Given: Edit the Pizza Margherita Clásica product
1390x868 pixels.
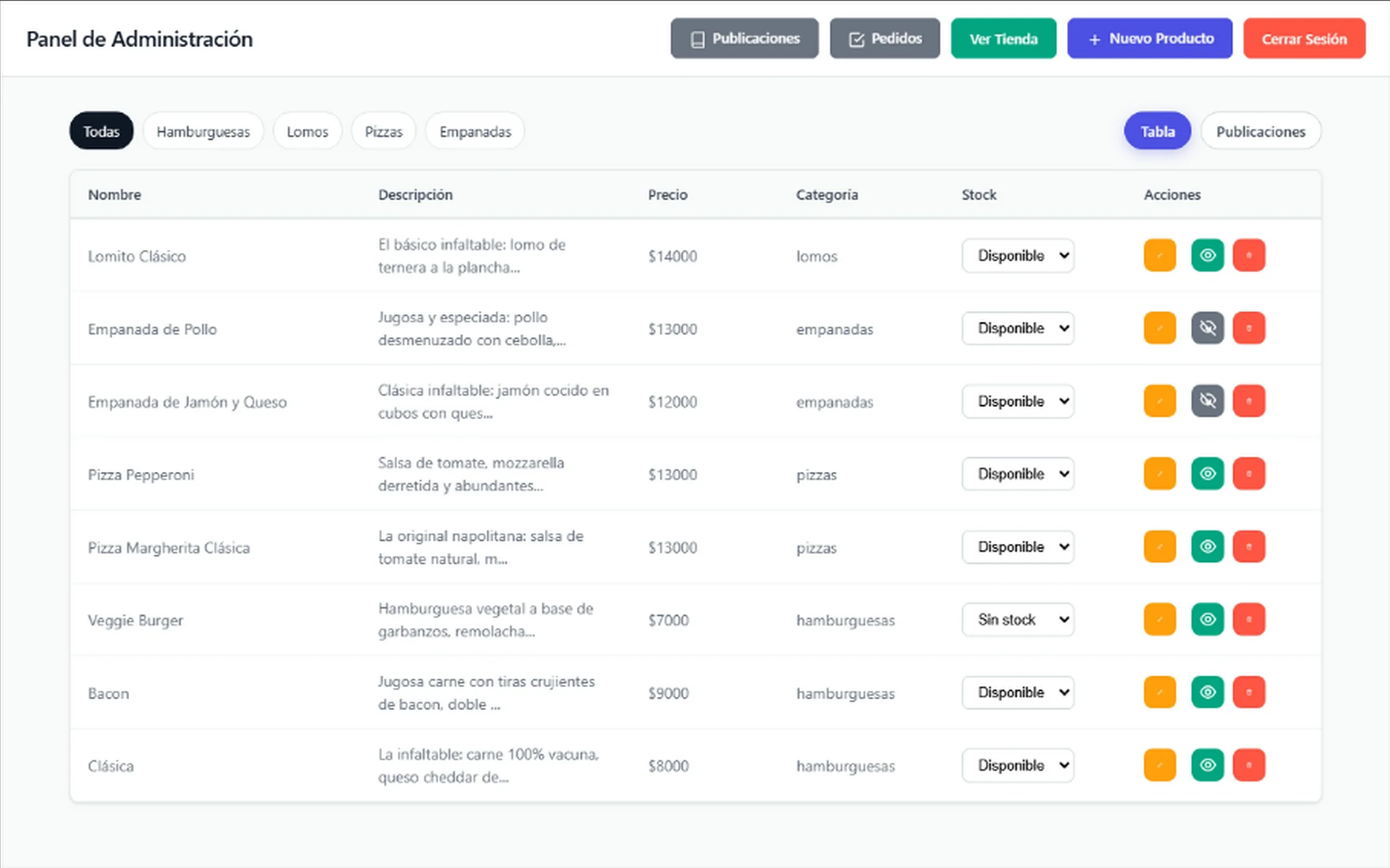Looking at the screenshot, I should coord(1159,546).
